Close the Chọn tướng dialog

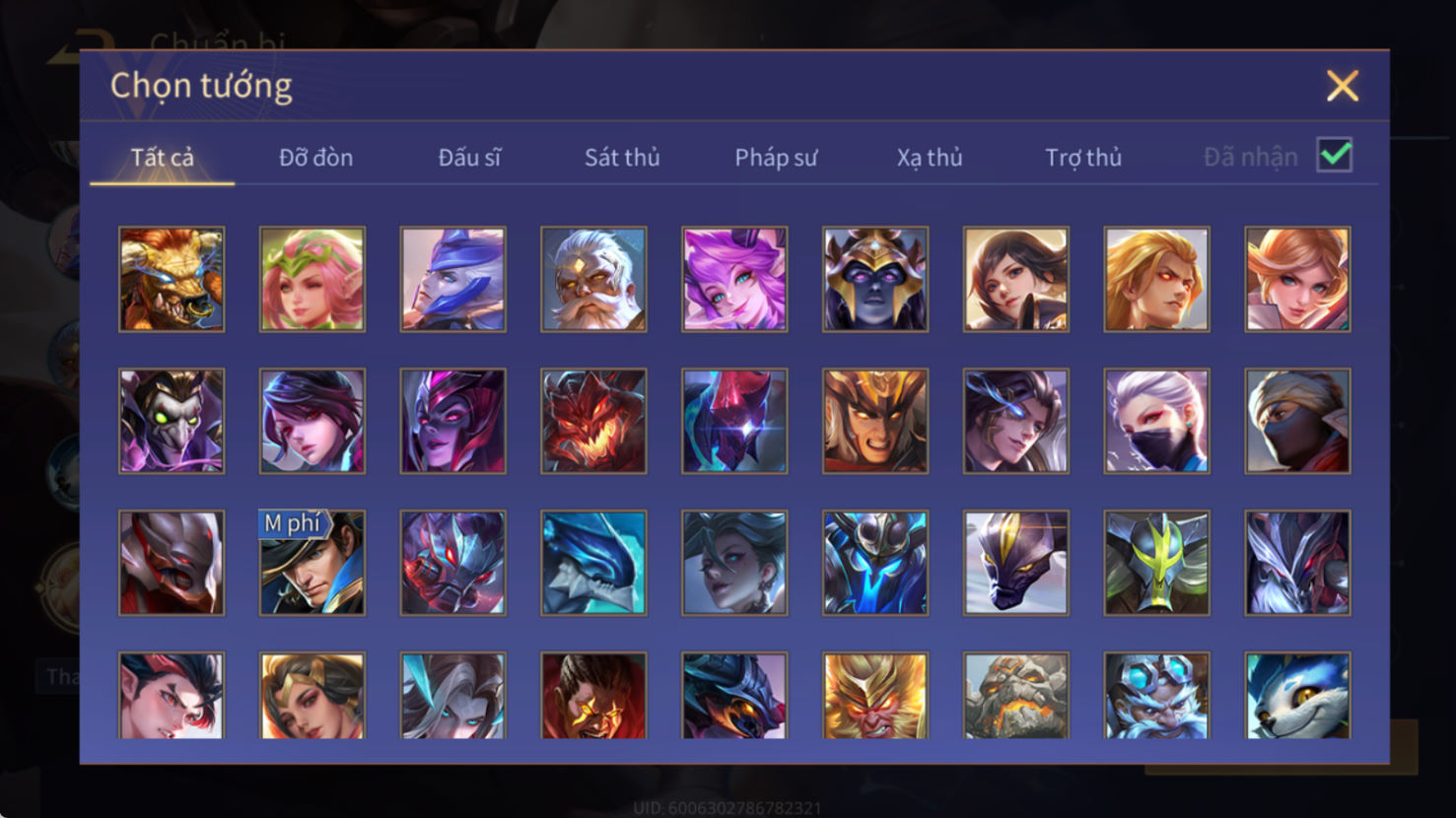click(1343, 86)
